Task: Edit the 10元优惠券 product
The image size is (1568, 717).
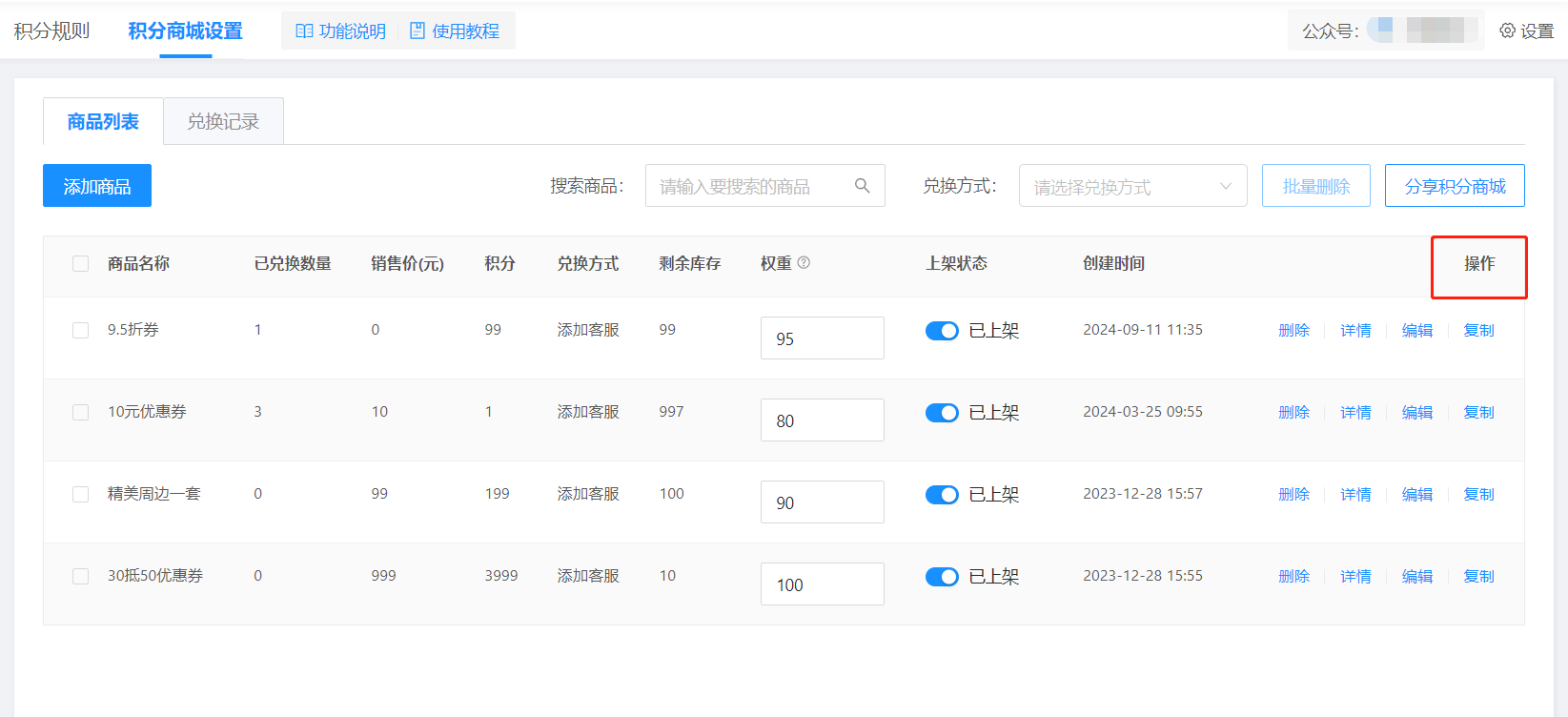Action: 1417,412
